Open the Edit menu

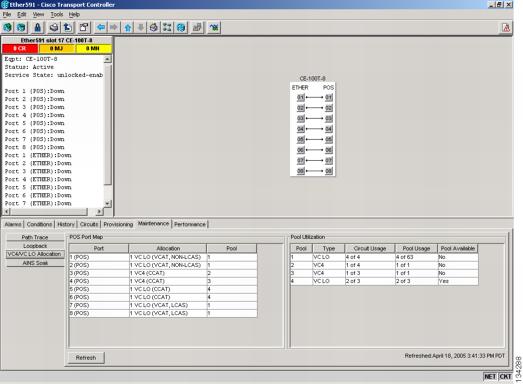22,14
